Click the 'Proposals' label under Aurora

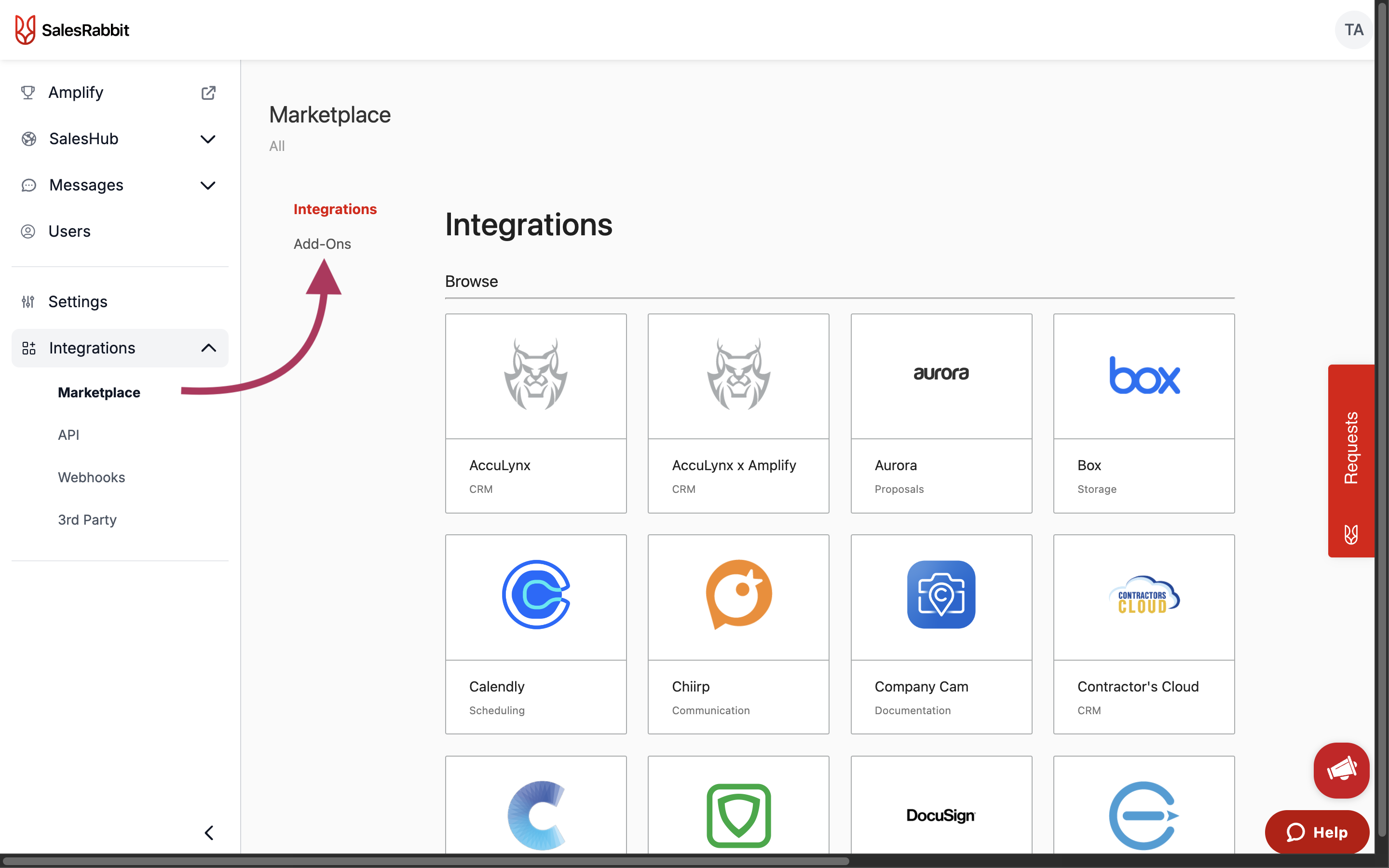[899, 489]
